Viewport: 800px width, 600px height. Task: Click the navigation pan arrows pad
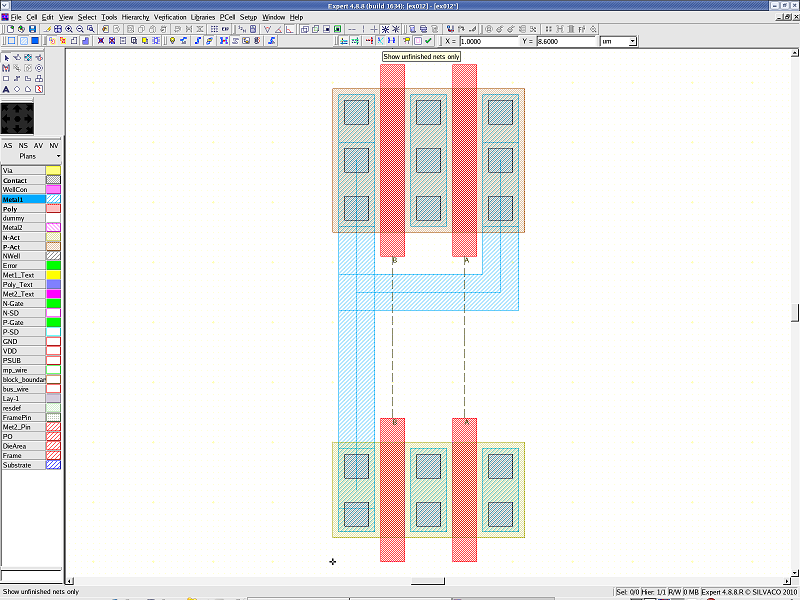tap(18, 119)
